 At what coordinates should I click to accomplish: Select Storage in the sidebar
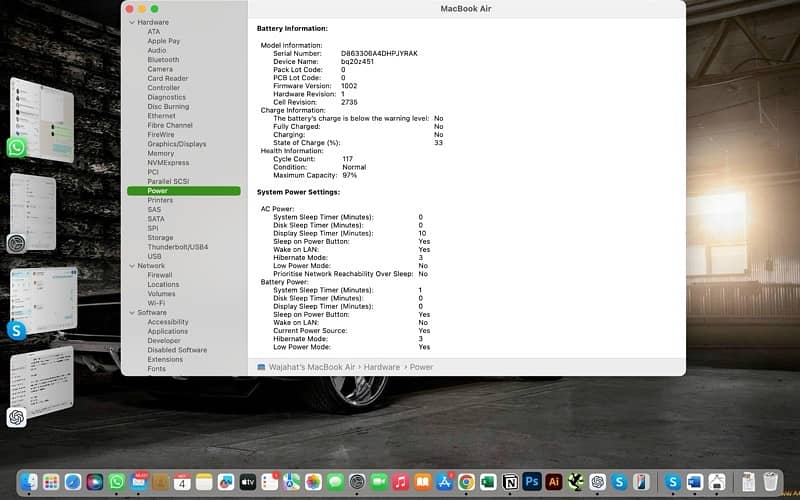[x=160, y=238]
